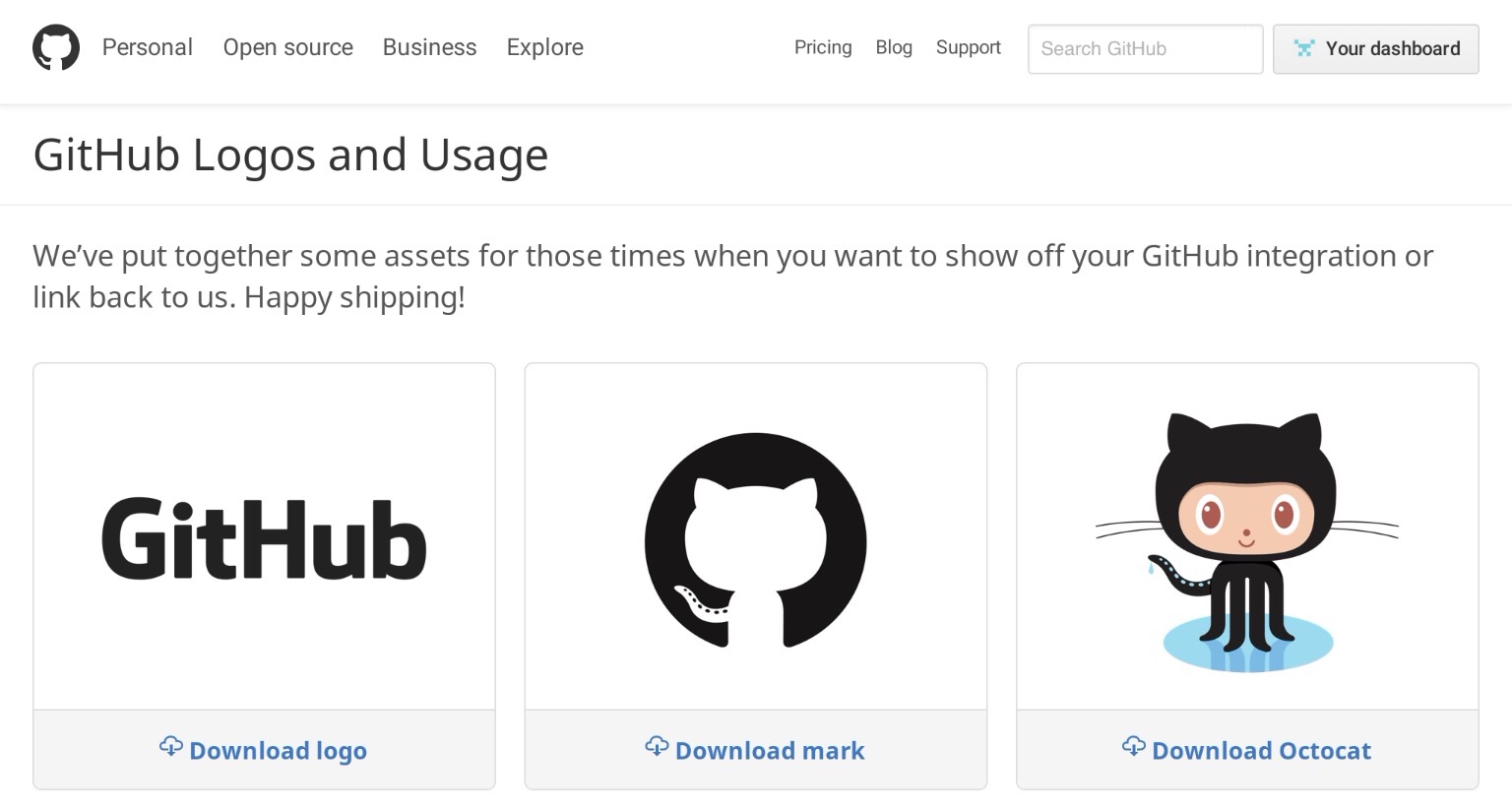This screenshot has width=1512, height=810.
Task: Click the GitHub wordmark logo image
Action: point(264,538)
